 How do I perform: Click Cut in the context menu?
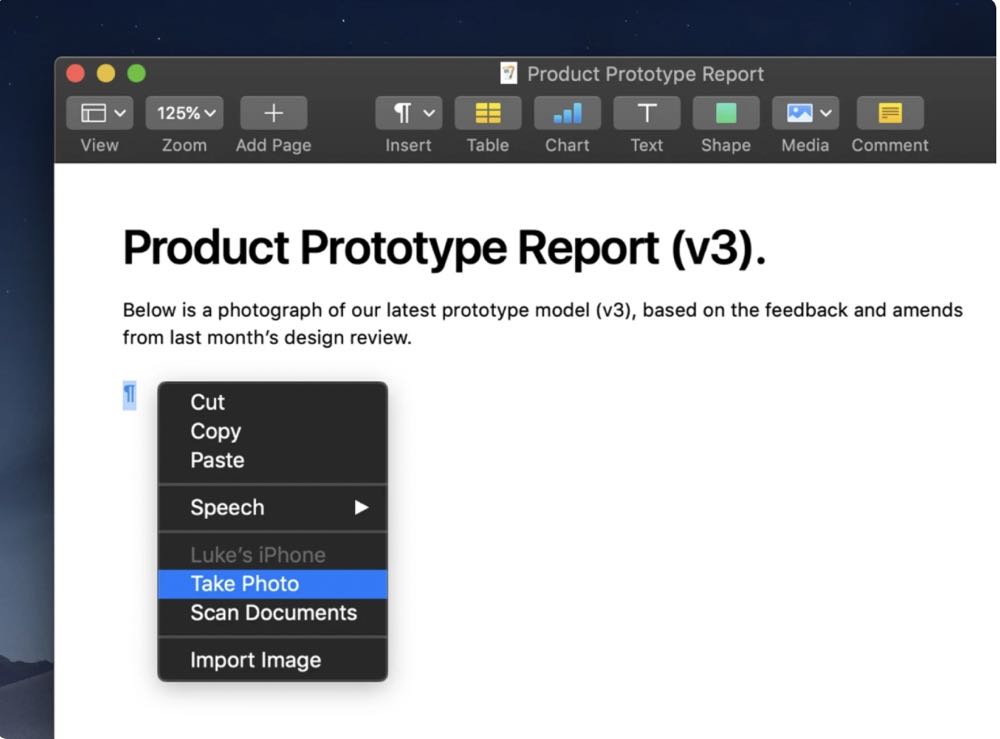[x=208, y=402]
